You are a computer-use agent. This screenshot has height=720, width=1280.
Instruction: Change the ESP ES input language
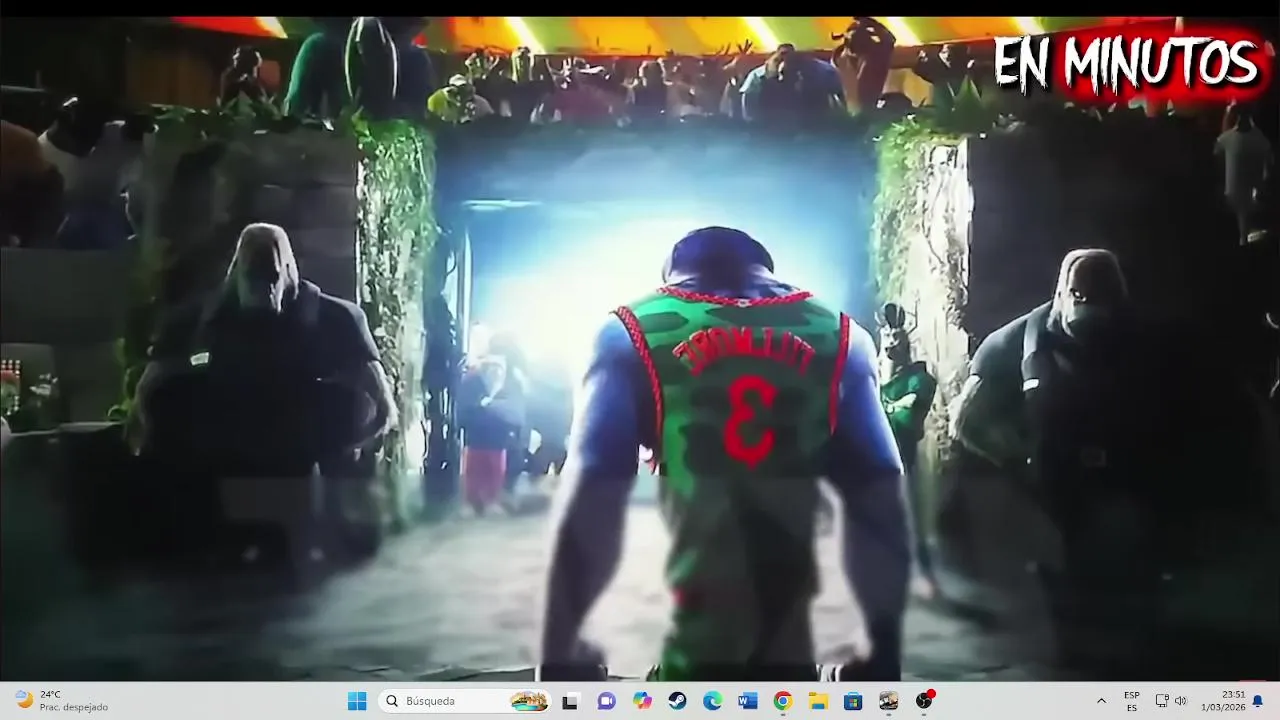click(x=1132, y=701)
